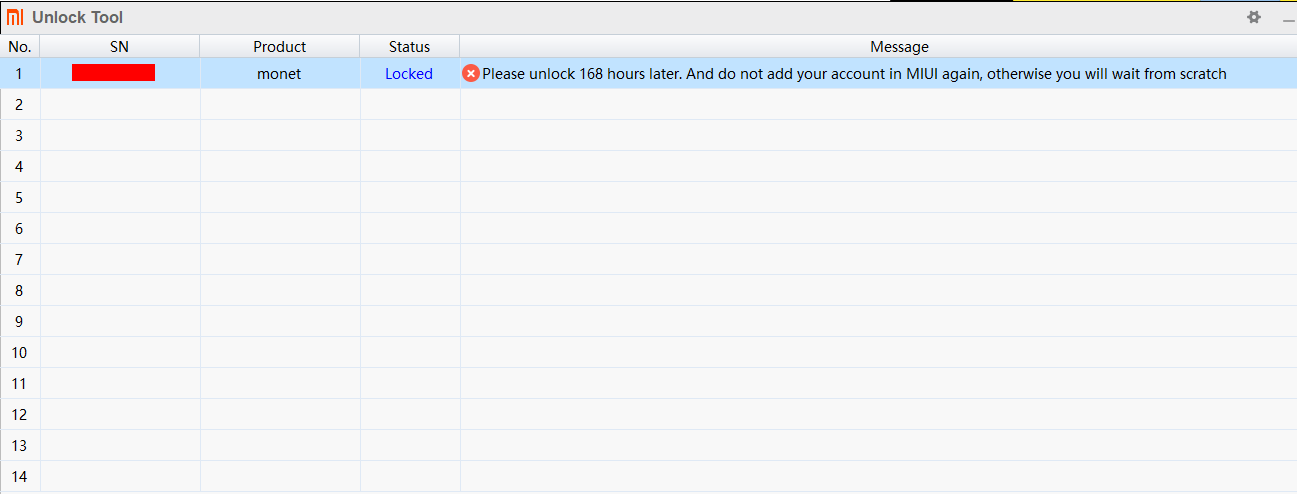Sort by the No. column header
The image size is (1297, 494).
(20, 46)
